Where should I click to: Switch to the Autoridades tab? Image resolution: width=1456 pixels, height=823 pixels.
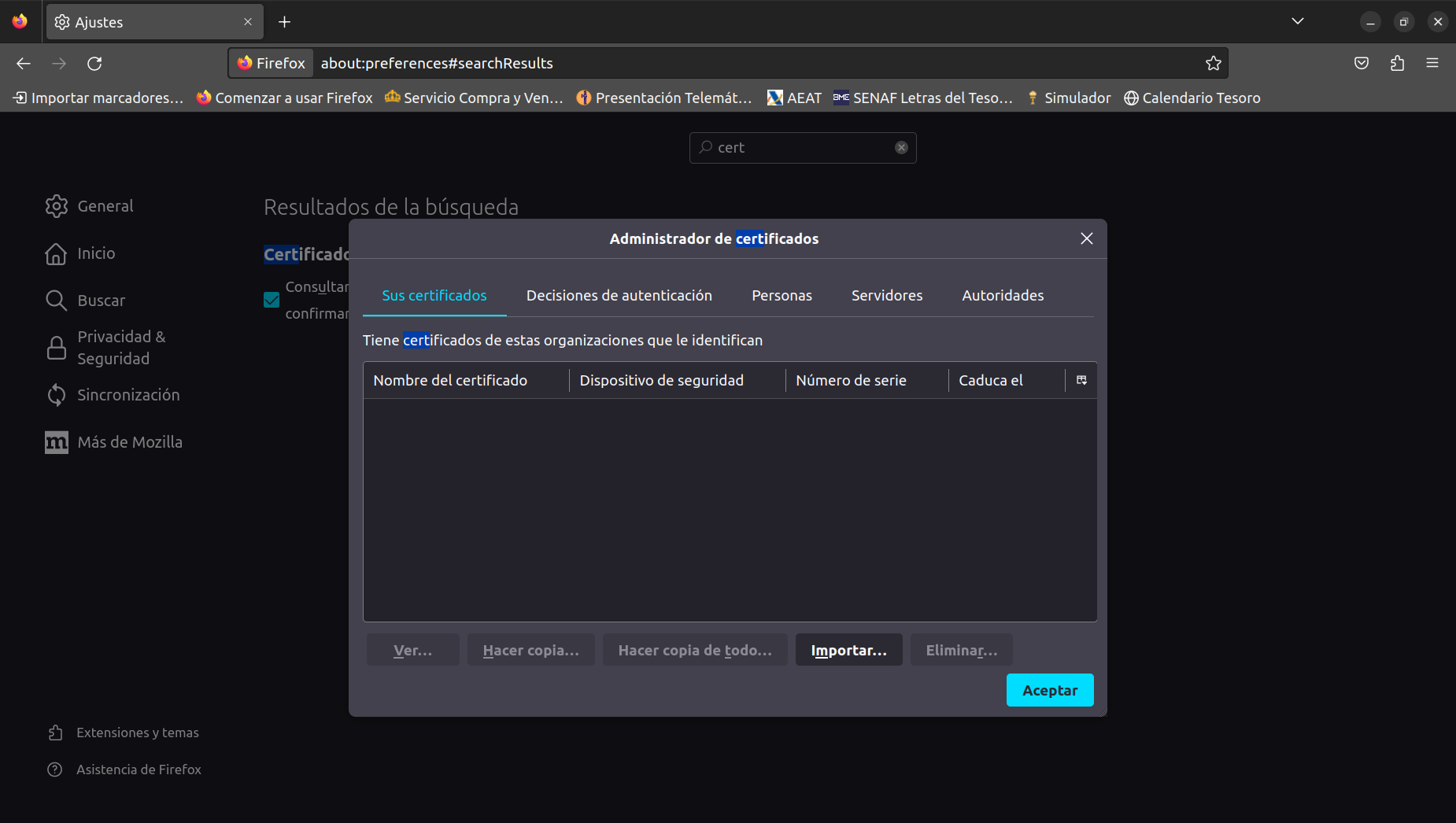coord(1003,295)
